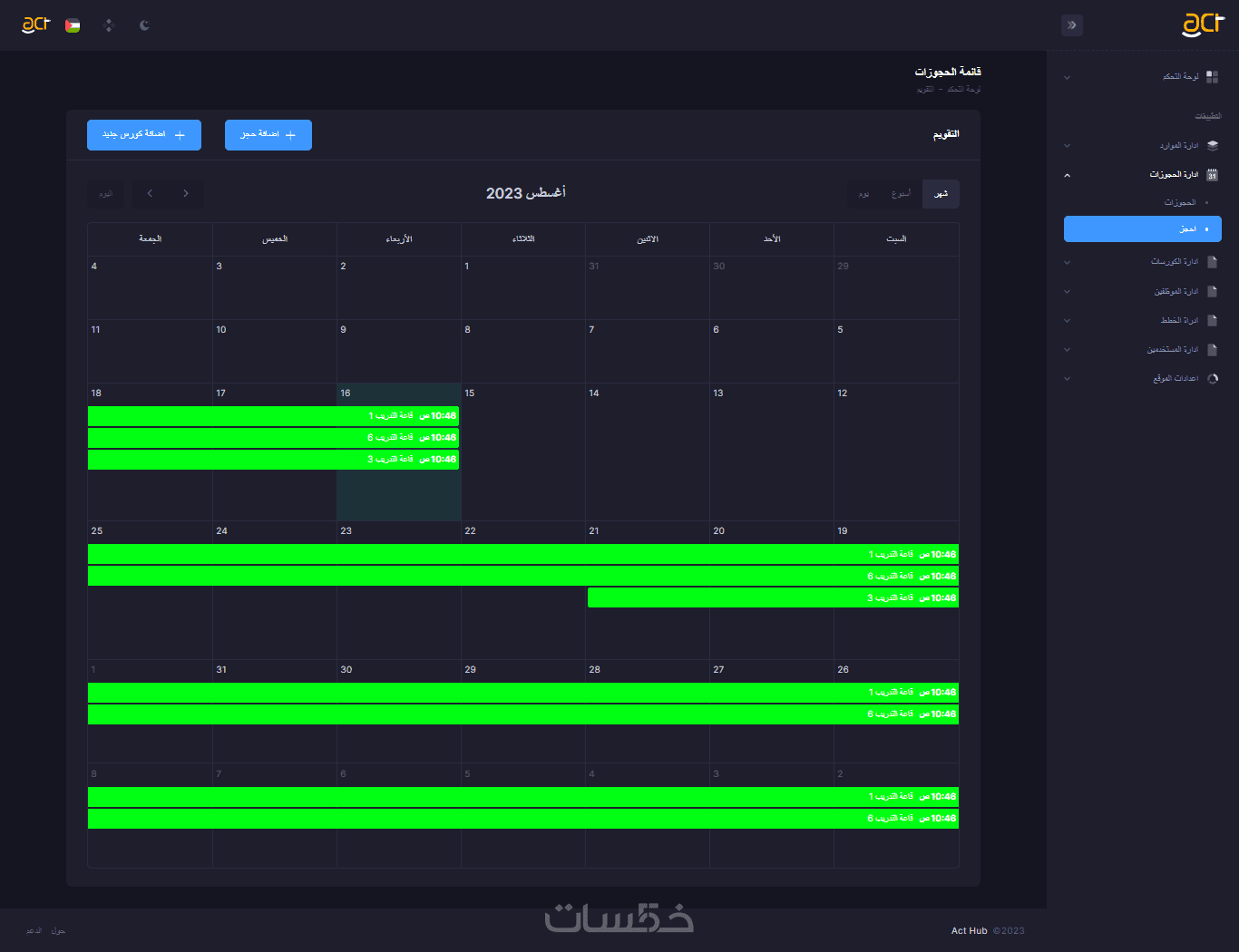Click the الجمعة column header
Image resolution: width=1239 pixels, height=952 pixels.
click(150, 239)
